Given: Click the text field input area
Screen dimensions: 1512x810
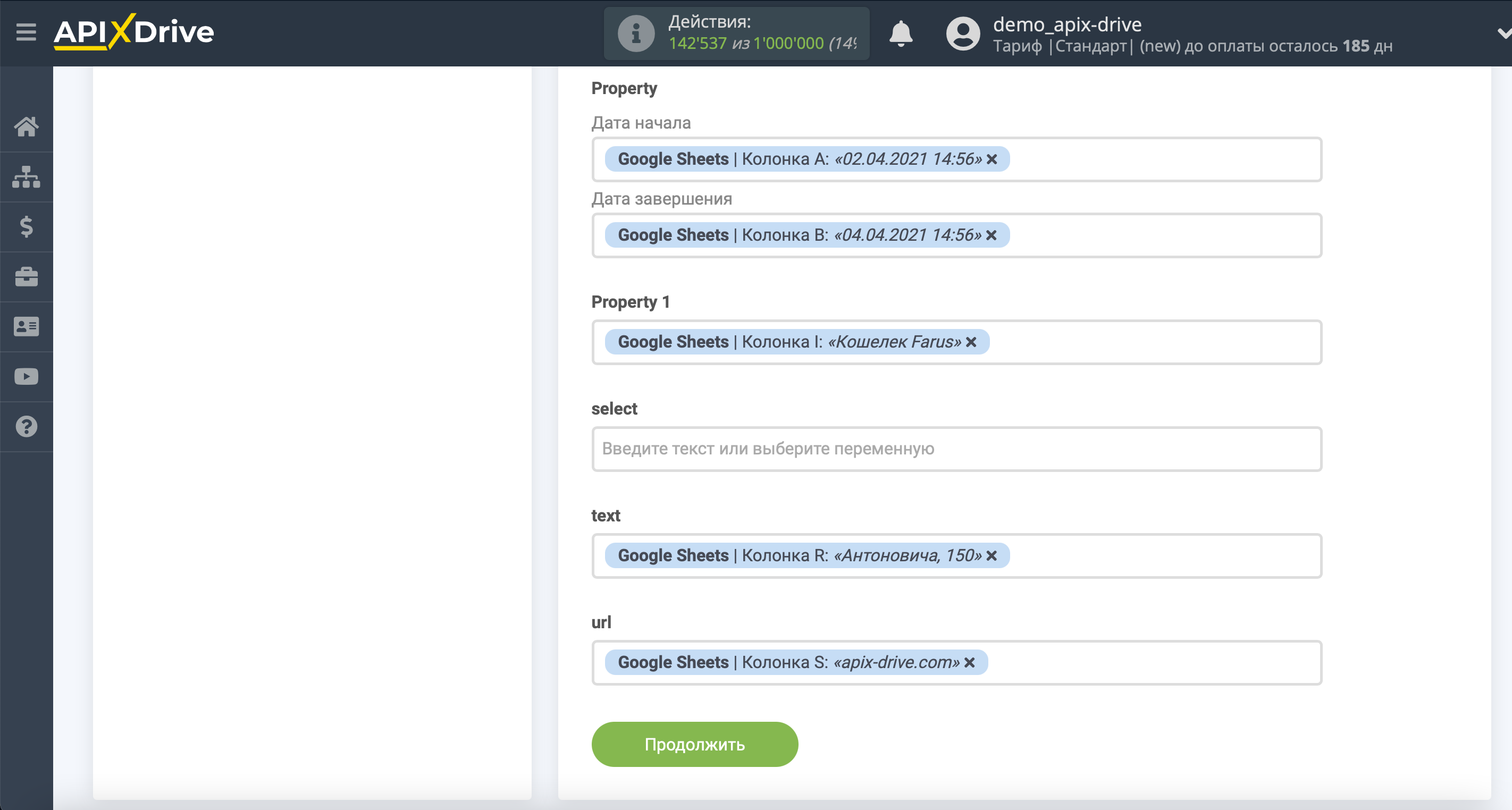Looking at the screenshot, I should pos(957,555).
